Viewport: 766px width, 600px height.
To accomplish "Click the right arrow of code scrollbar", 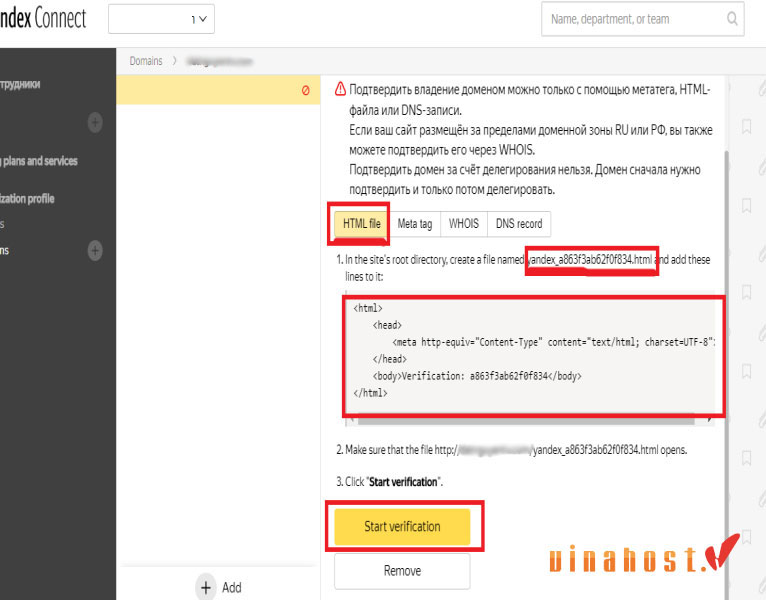I will (709, 420).
